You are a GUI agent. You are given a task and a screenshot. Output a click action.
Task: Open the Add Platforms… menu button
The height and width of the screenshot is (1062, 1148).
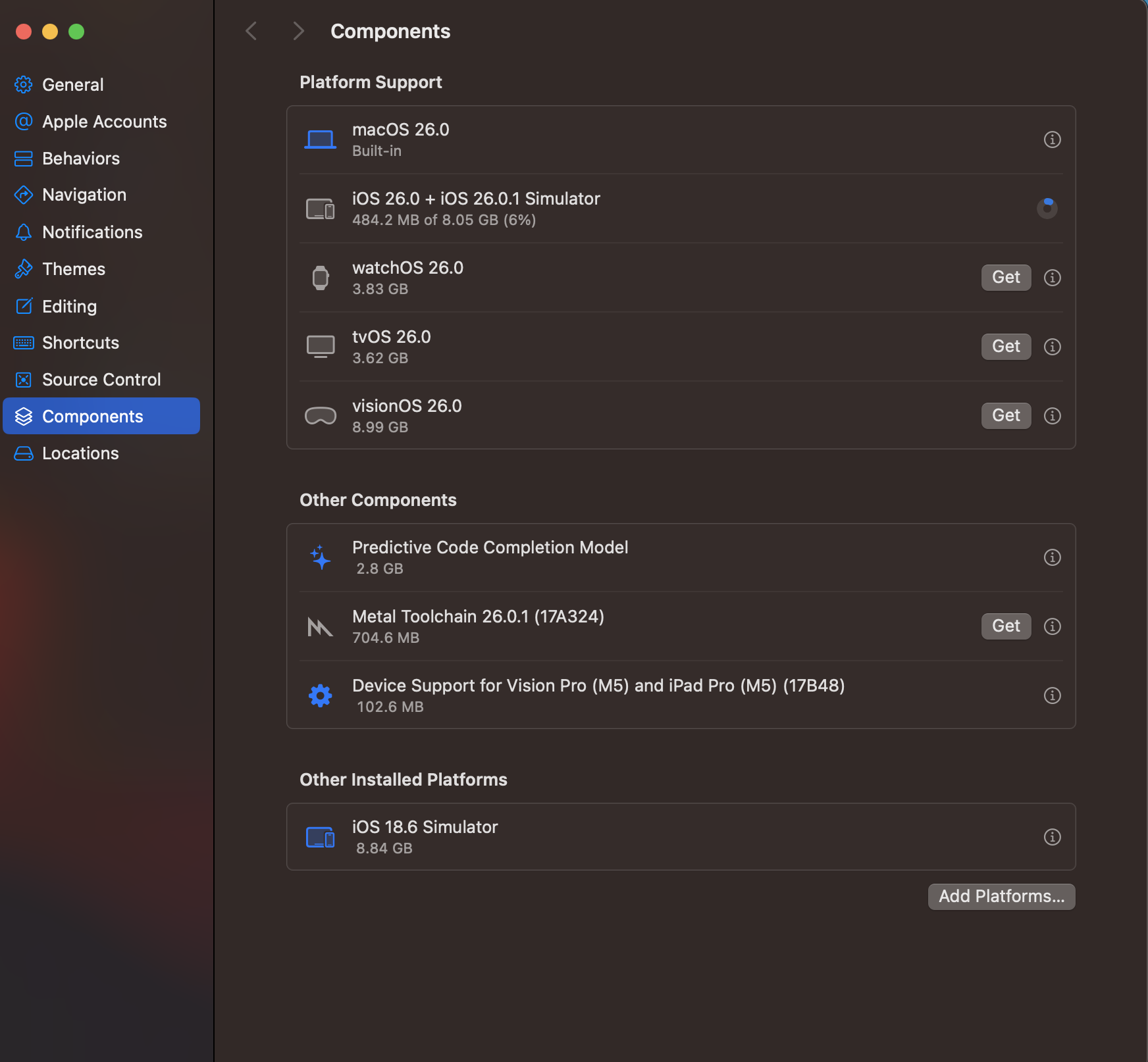point(1001,896)
